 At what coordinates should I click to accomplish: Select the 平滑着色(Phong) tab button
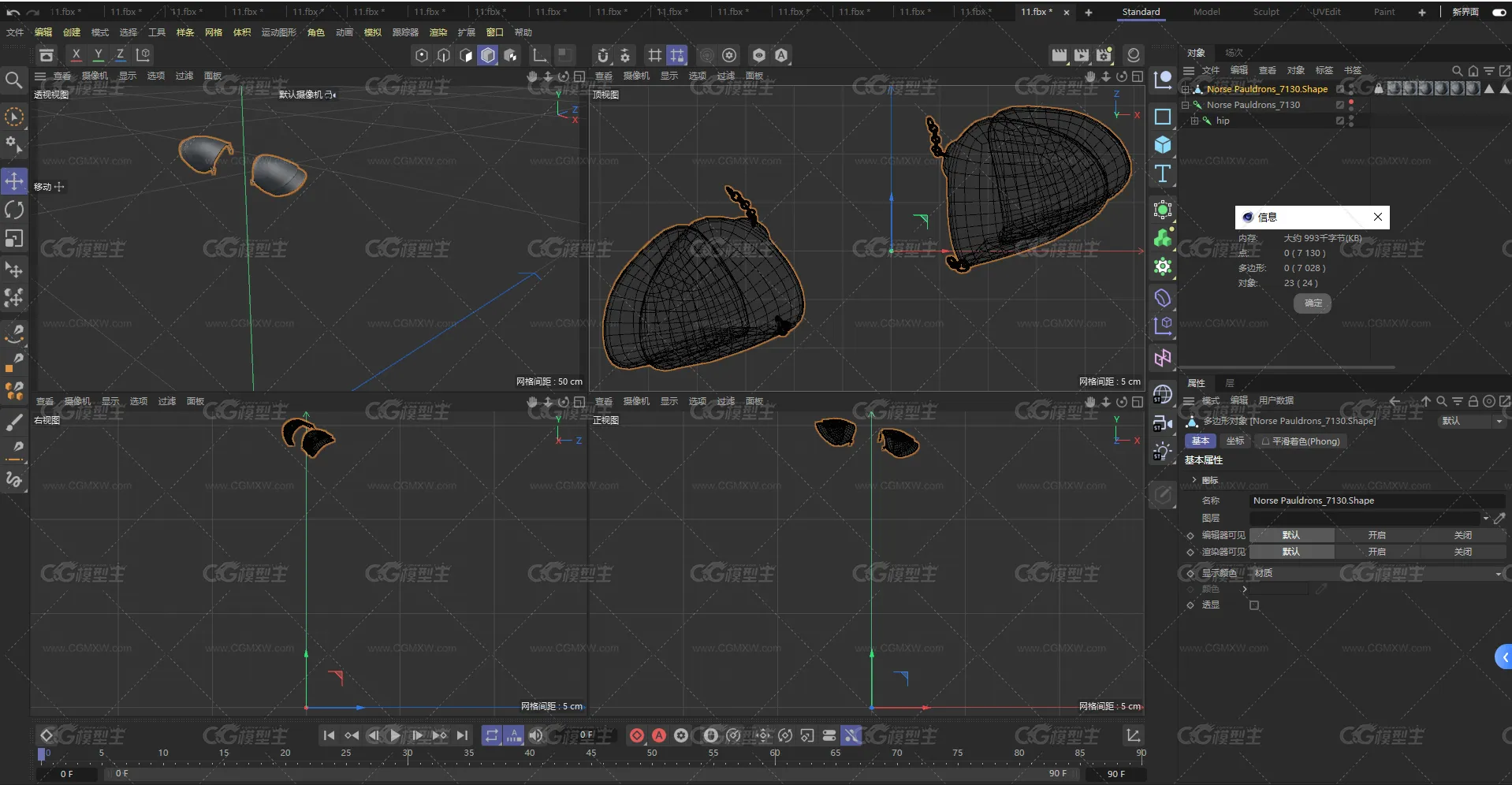1301,441
